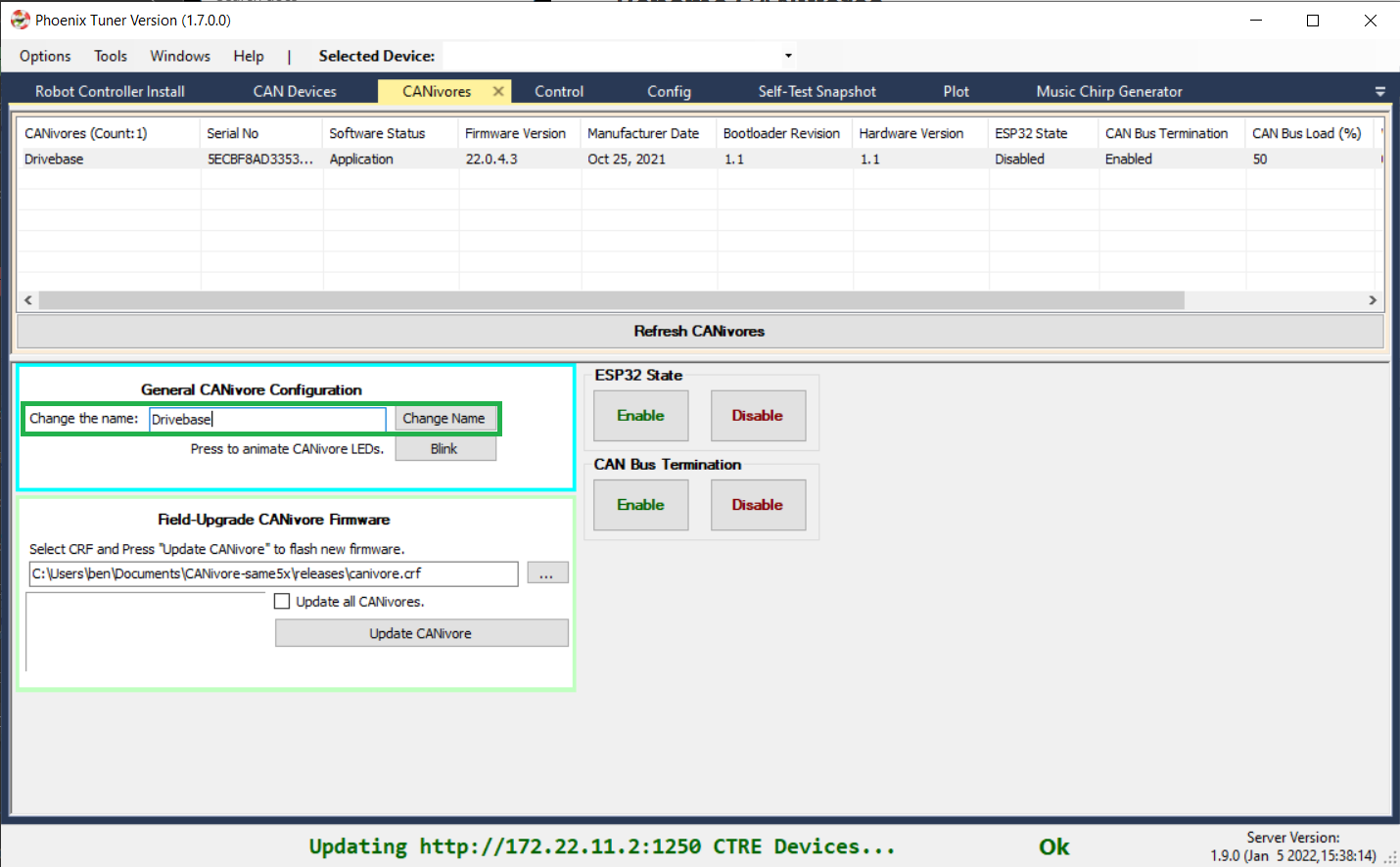Click the Software Status column header
This screenshot has width=1400, height=867.
coord(391,133)
